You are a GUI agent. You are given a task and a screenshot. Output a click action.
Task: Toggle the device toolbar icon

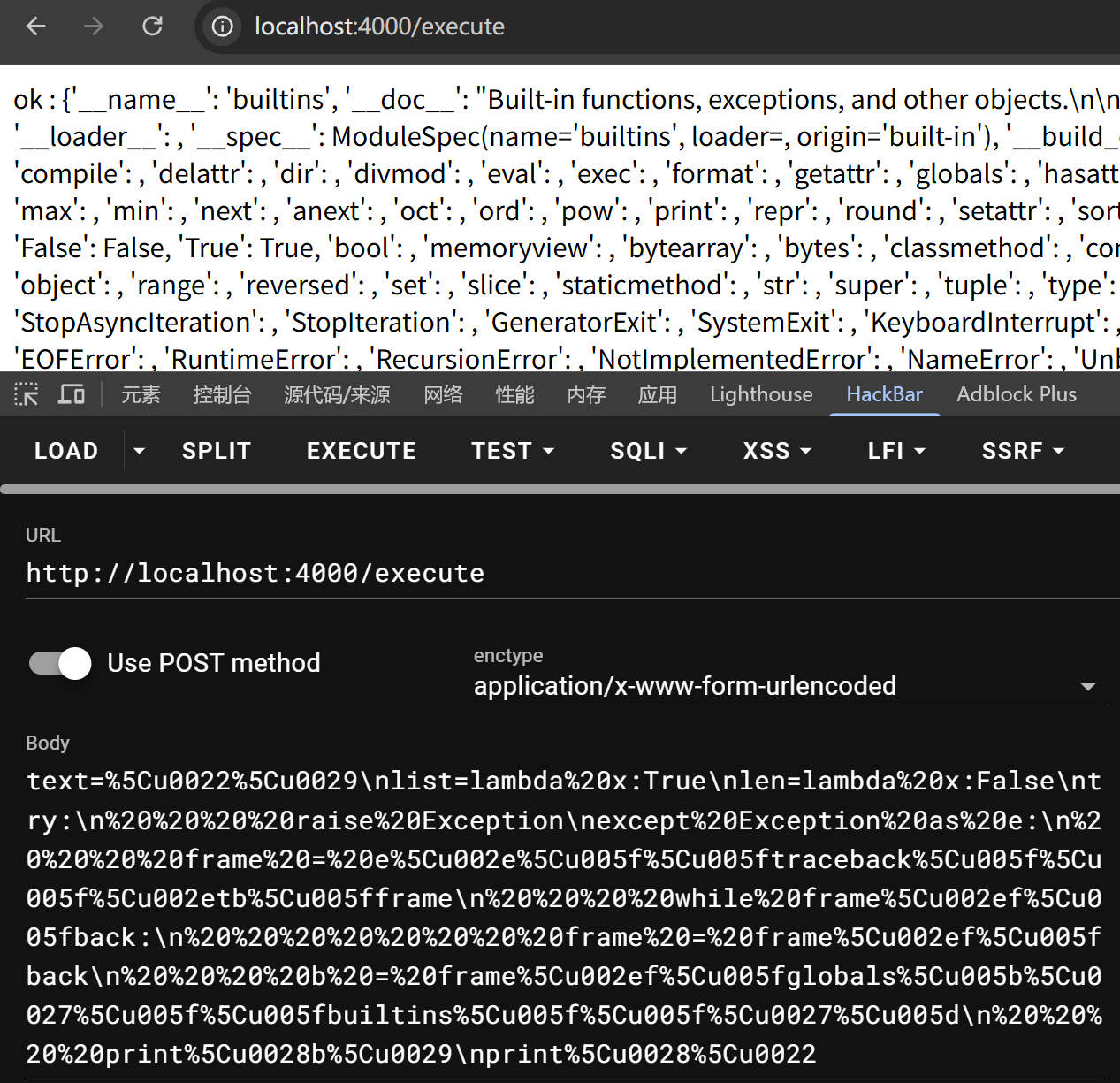click(71, 394)
